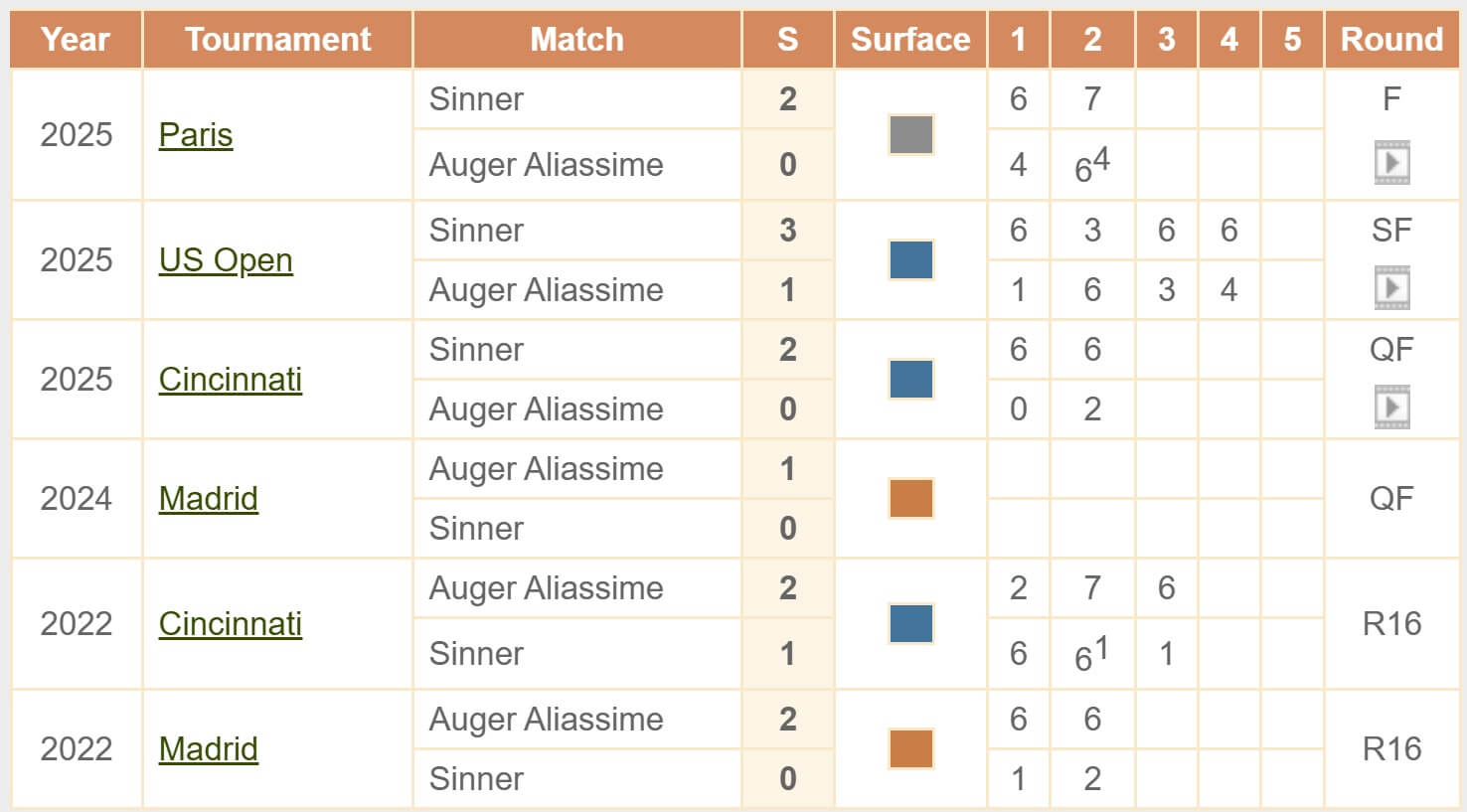Open video for 2025 US Open semifinal
1467x812 pixels.
1391,288
